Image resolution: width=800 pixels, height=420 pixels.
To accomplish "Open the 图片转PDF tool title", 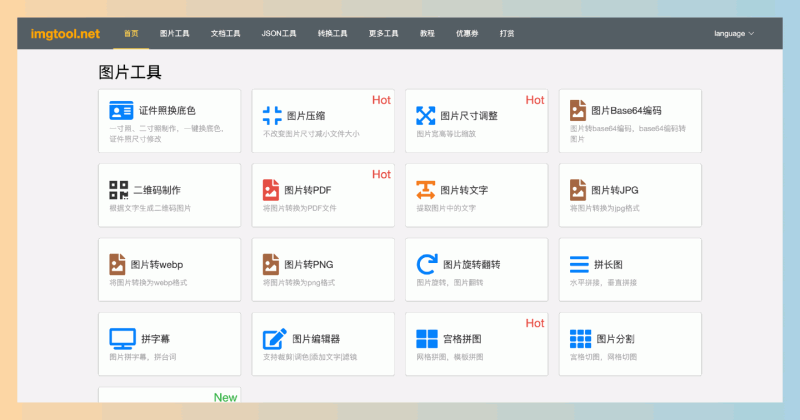I will 308,190.
